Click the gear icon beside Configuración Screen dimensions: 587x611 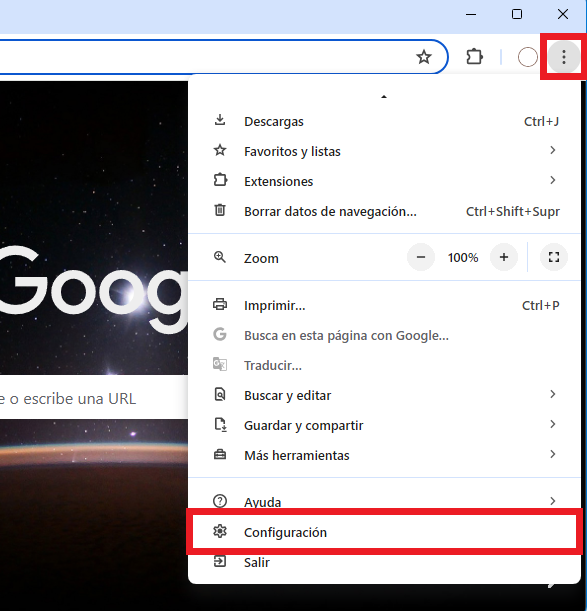[x=220, y=531]
